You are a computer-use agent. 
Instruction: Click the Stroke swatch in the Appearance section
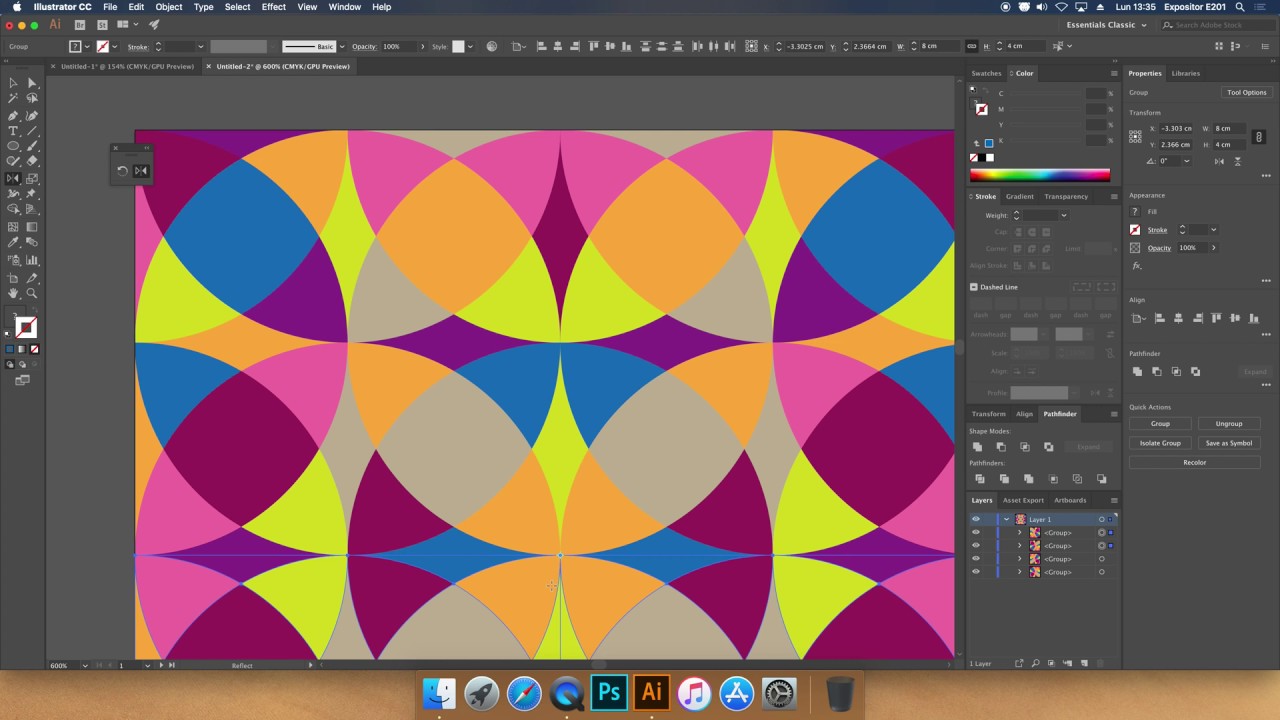tap(1135, 230)
